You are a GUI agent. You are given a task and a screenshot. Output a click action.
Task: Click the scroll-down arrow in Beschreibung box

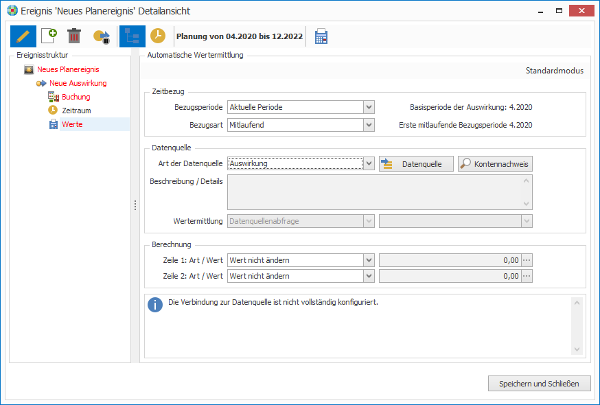[527, 204]
